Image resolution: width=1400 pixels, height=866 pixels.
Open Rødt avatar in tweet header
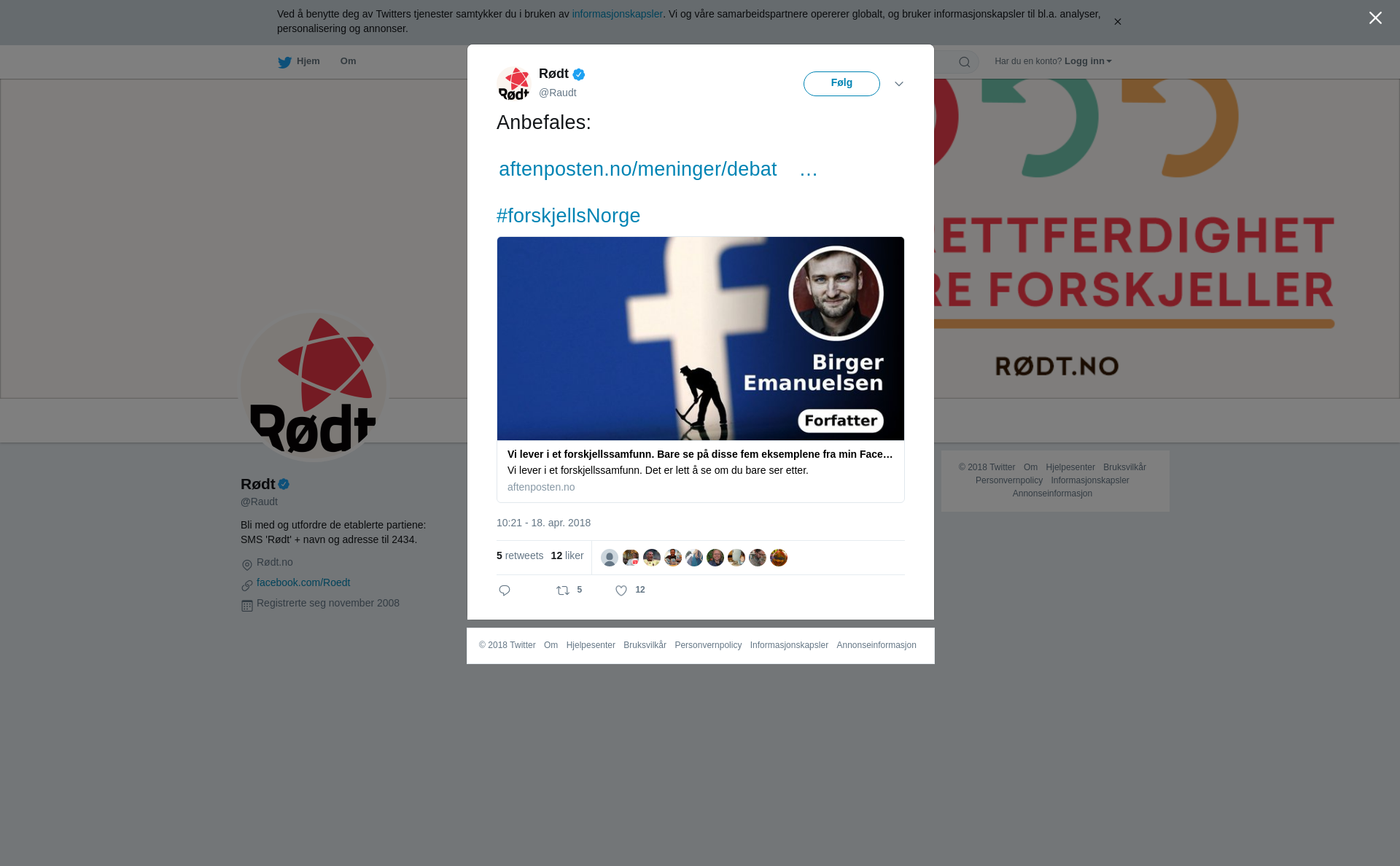tap(514, 84)
